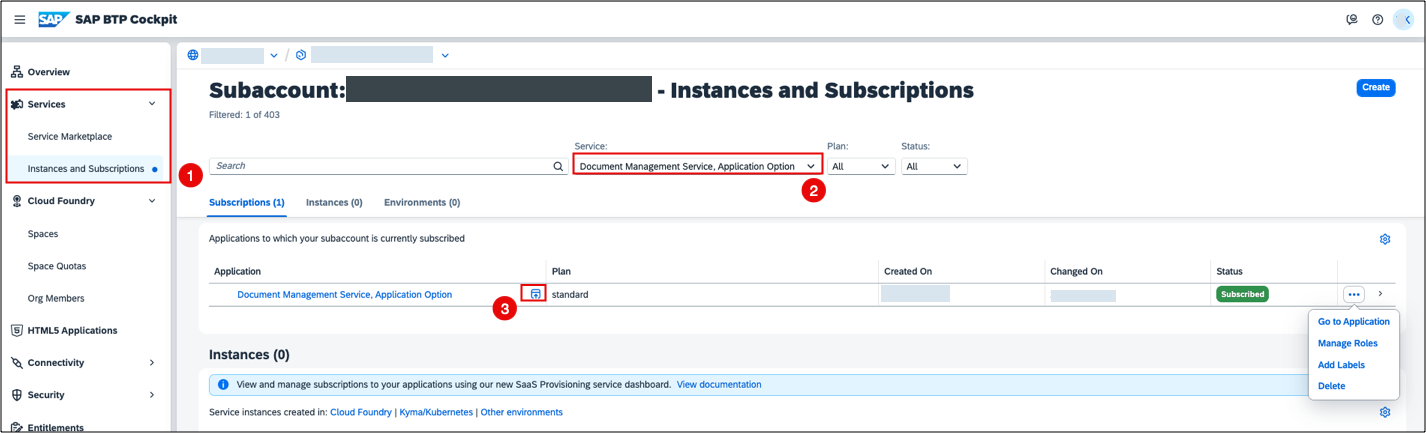Select Go to Application menu entry

1354,322
